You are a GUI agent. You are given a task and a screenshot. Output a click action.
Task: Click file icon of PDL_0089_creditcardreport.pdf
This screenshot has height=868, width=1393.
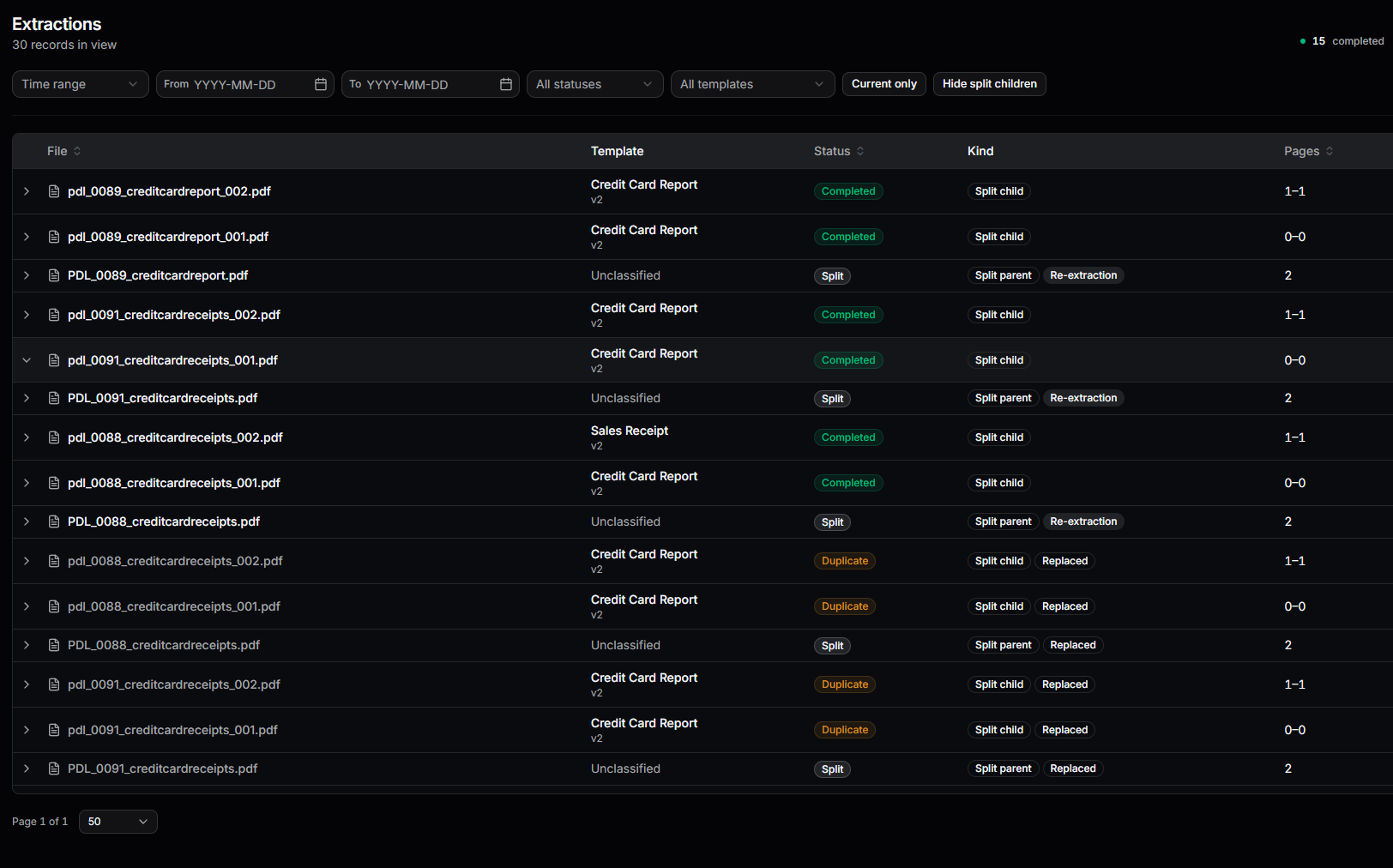54,275
